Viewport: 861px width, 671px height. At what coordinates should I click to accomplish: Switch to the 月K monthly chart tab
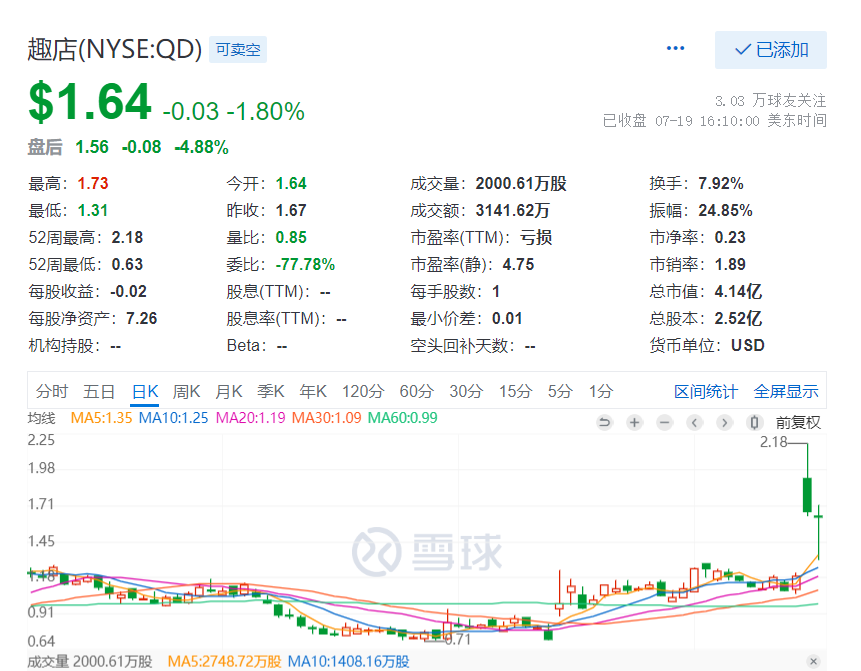(x=229, y=391)
